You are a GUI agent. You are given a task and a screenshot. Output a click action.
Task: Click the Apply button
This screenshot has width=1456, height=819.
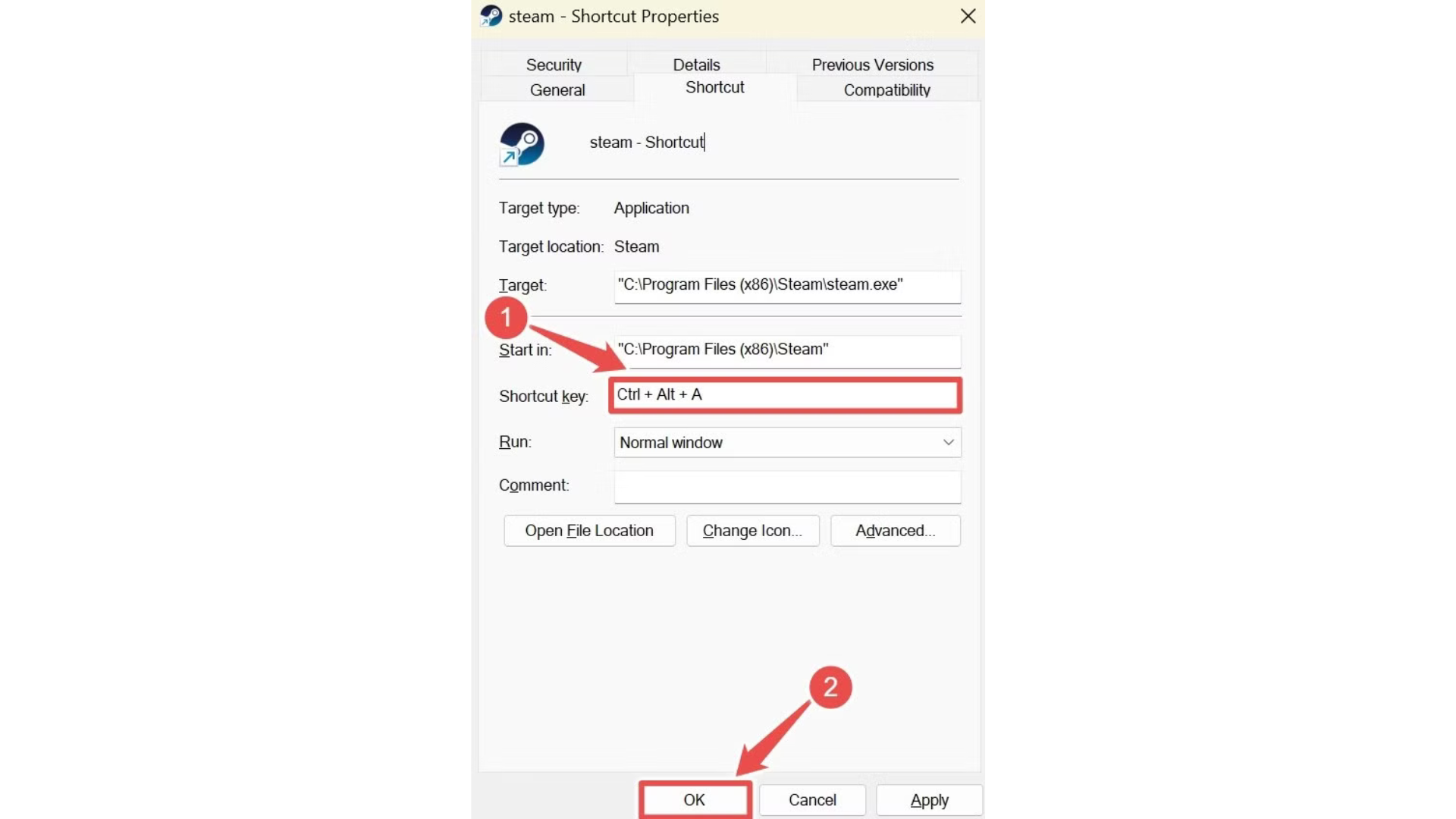(928, 800)
